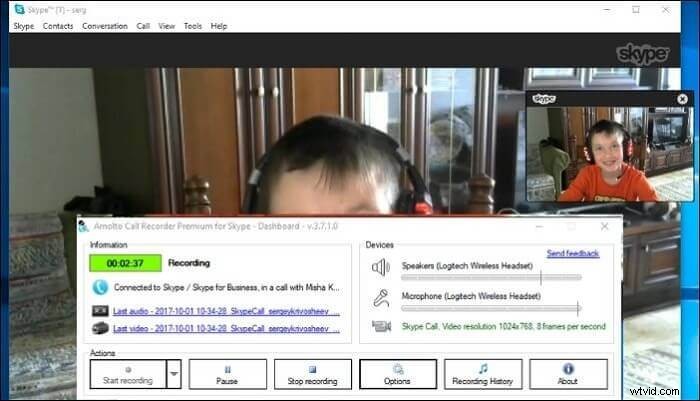Open the About dialog
700x401 pixels.
(568, 374)
